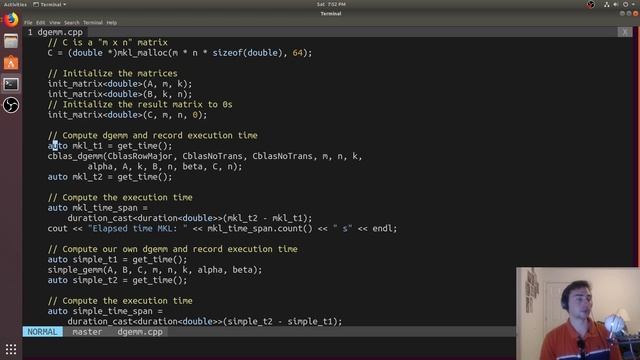Click the comment 'C is a m x n matrix'
This screenshot has height=360, width=640.
pos(108,42)
